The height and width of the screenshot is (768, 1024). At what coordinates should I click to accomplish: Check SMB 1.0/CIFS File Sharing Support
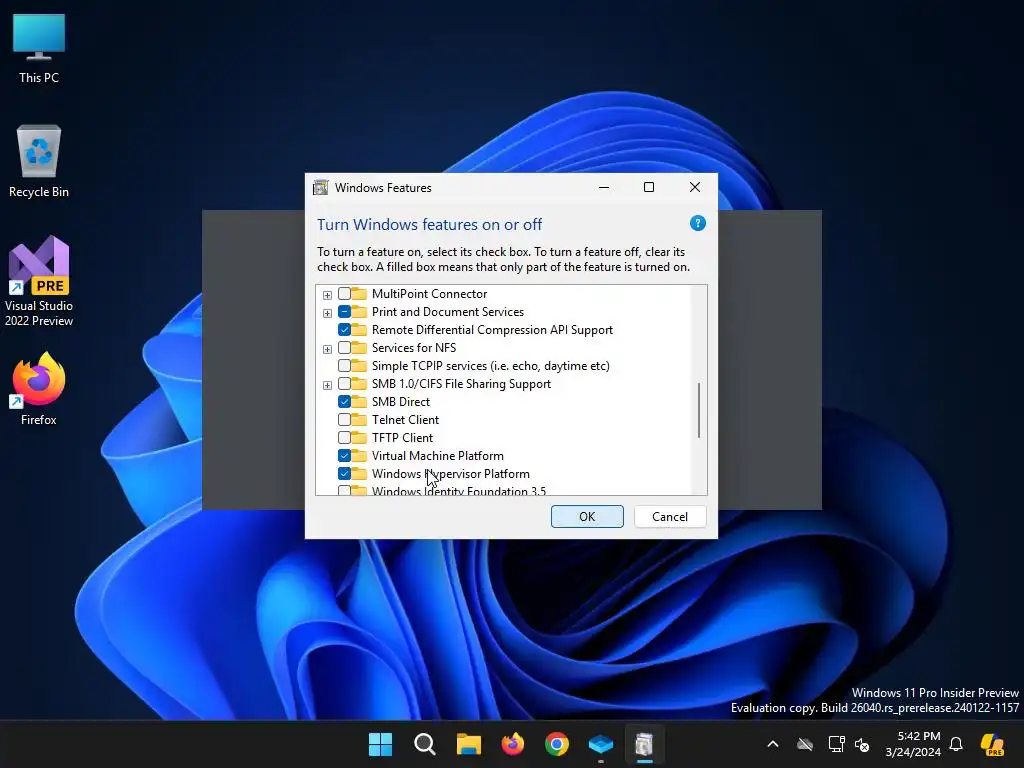(x=344, y=383)
